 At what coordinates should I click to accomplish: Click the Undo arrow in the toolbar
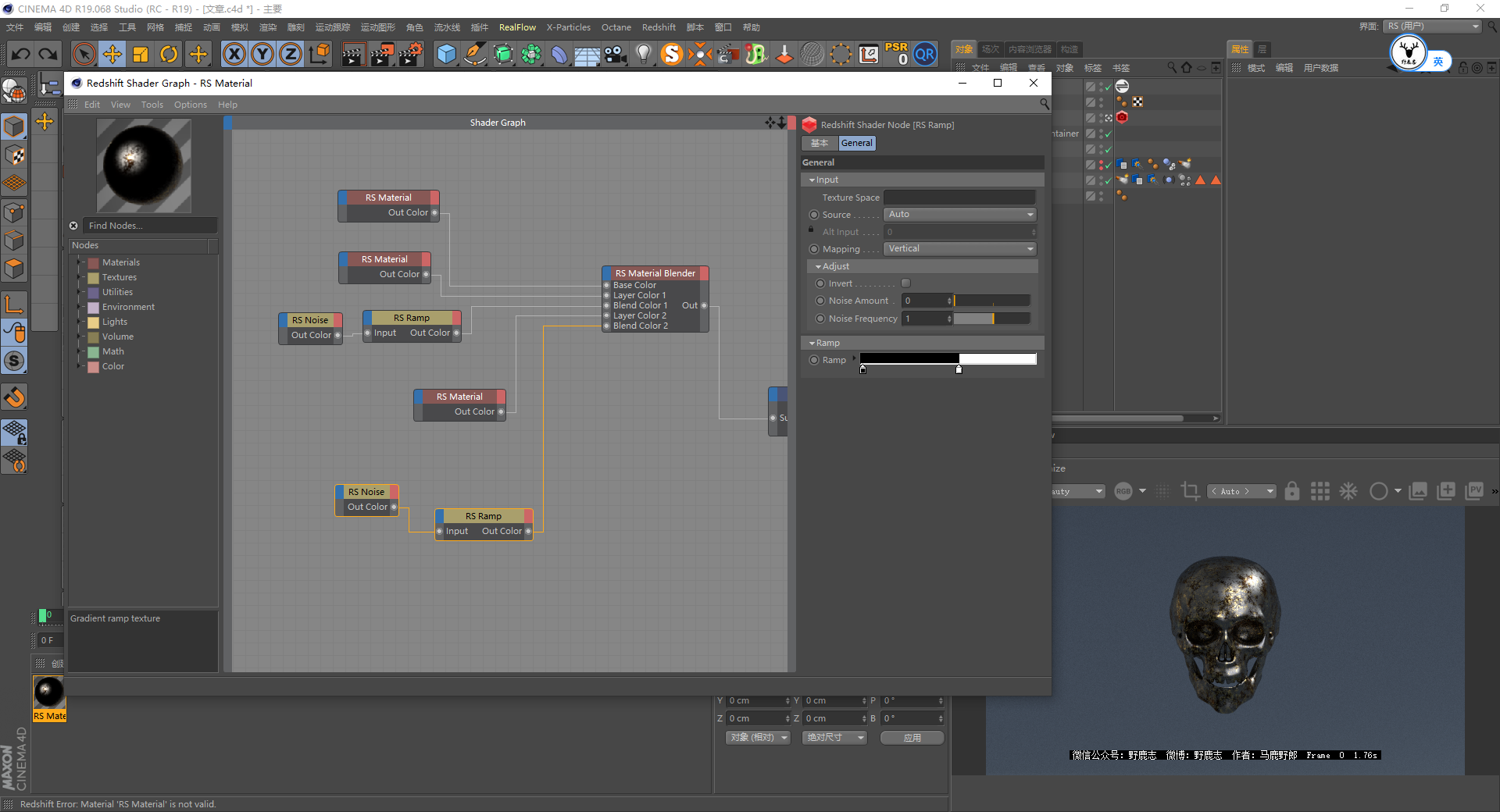(x=21, y=55)
